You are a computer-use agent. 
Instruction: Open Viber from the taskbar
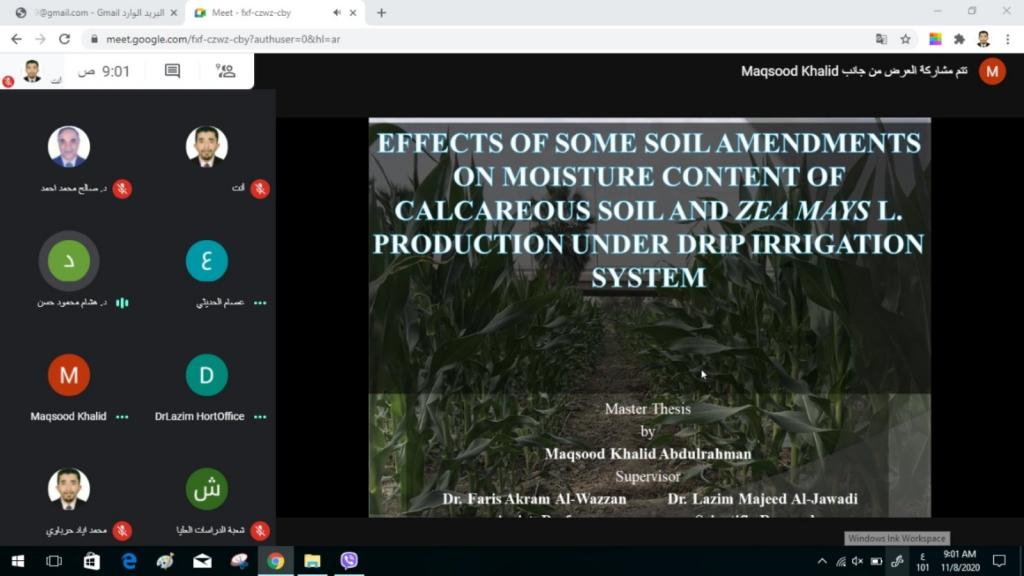[348, 561]
